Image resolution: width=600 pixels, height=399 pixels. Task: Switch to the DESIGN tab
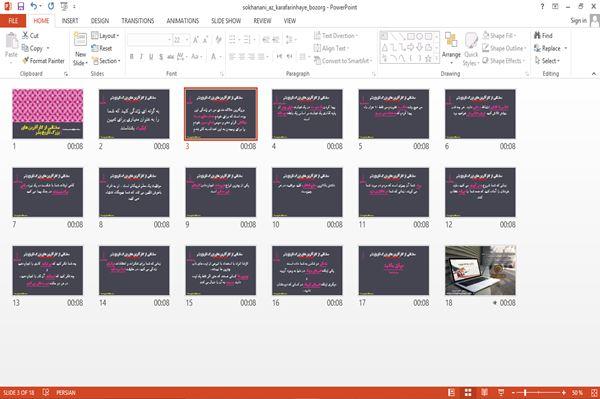[x=100, y=21]
